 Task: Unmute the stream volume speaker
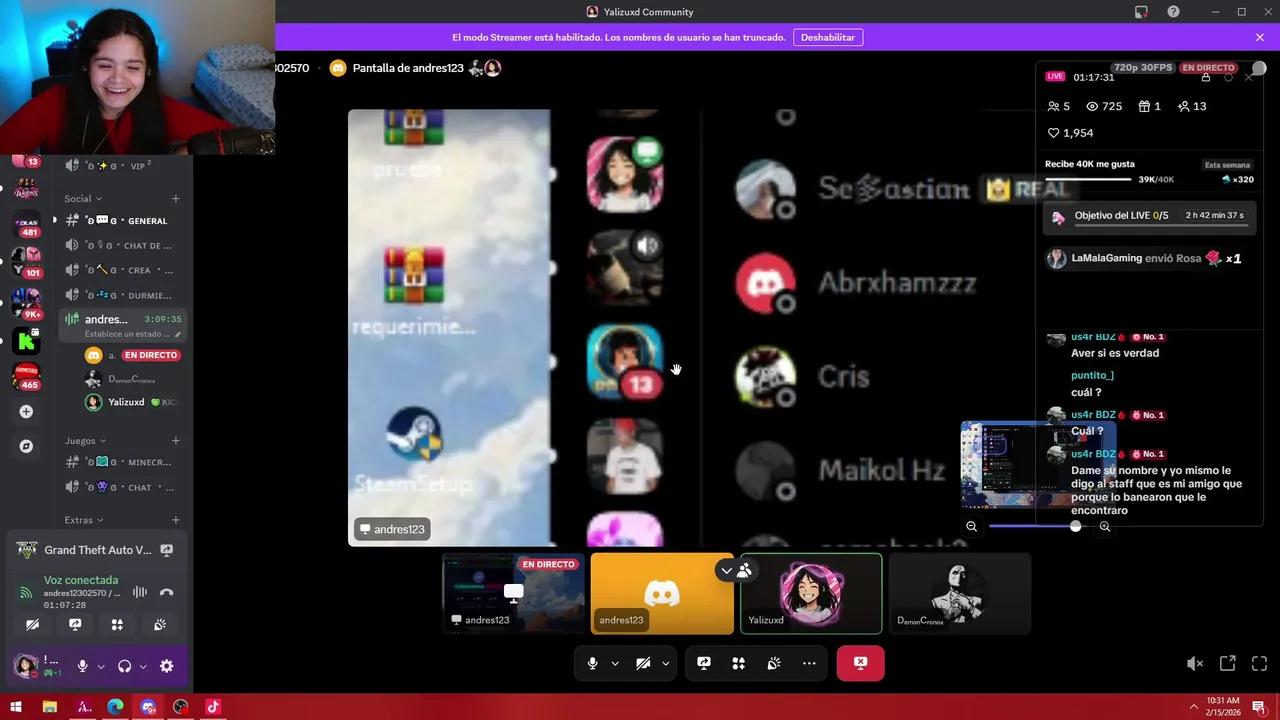tap(1195, 663)
